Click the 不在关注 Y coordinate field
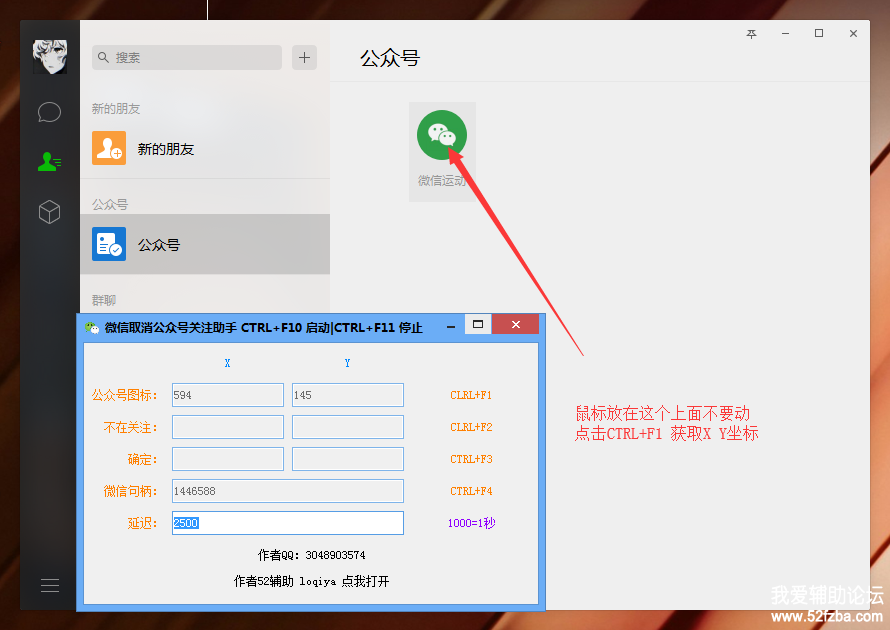 (x=348, y=427)
